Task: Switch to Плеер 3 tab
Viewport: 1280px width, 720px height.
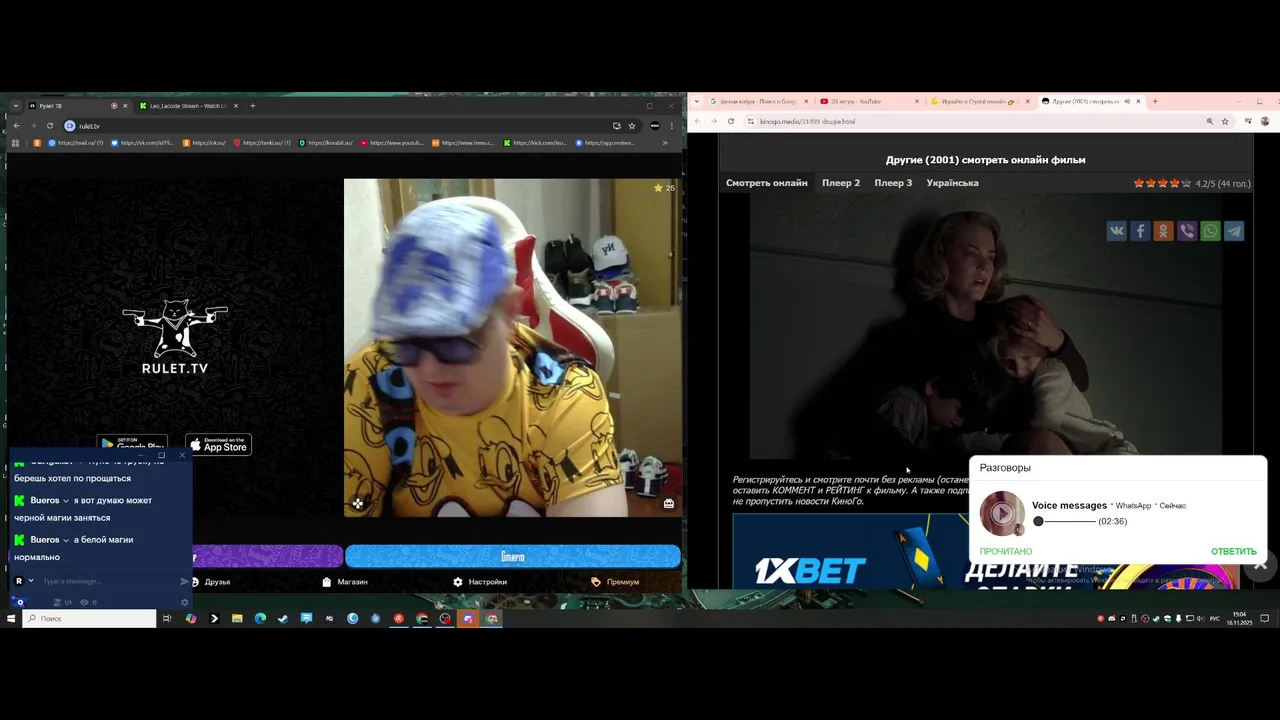Action: tap(893, 183)
